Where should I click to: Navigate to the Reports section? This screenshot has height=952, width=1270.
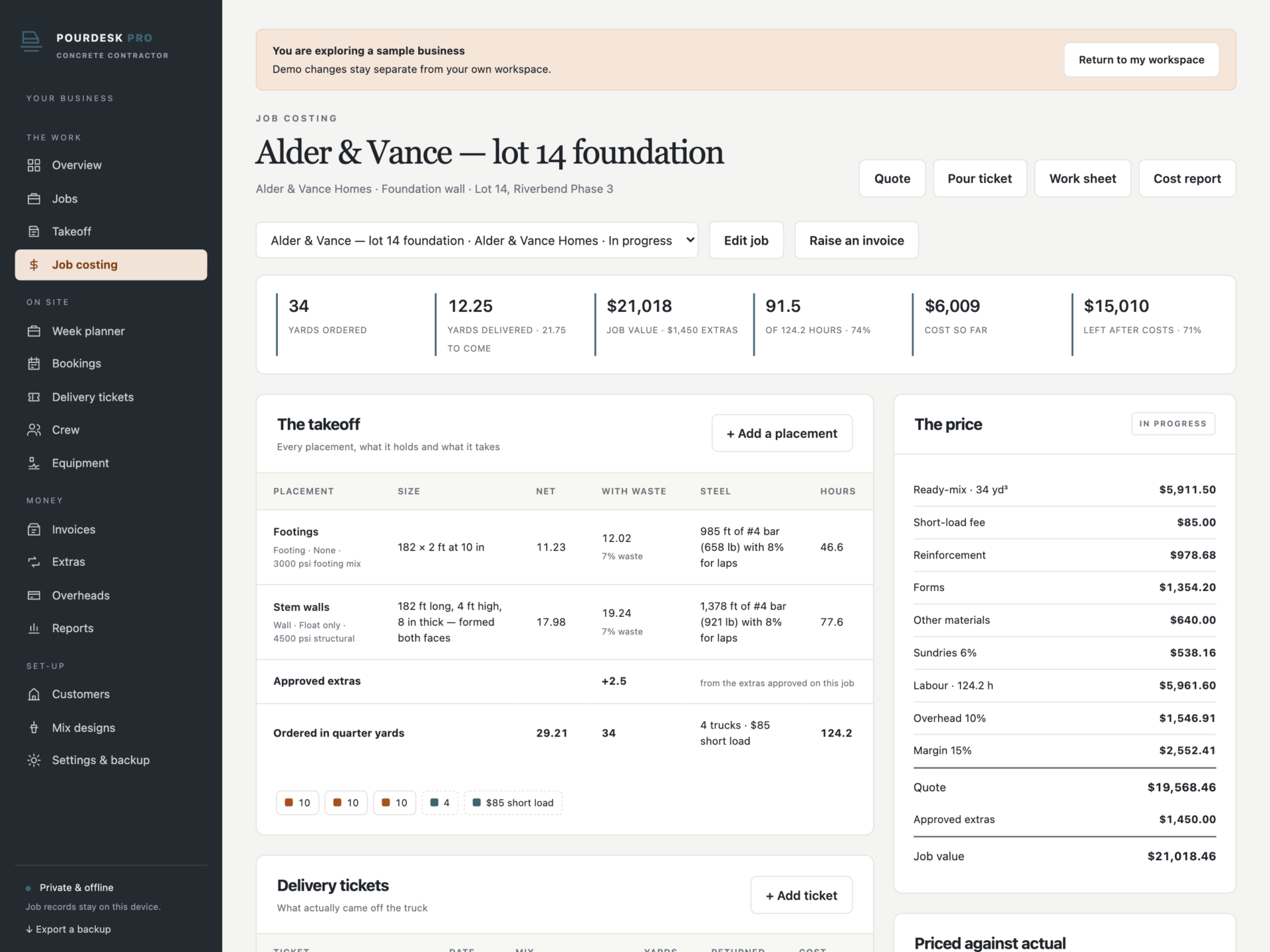111,629
